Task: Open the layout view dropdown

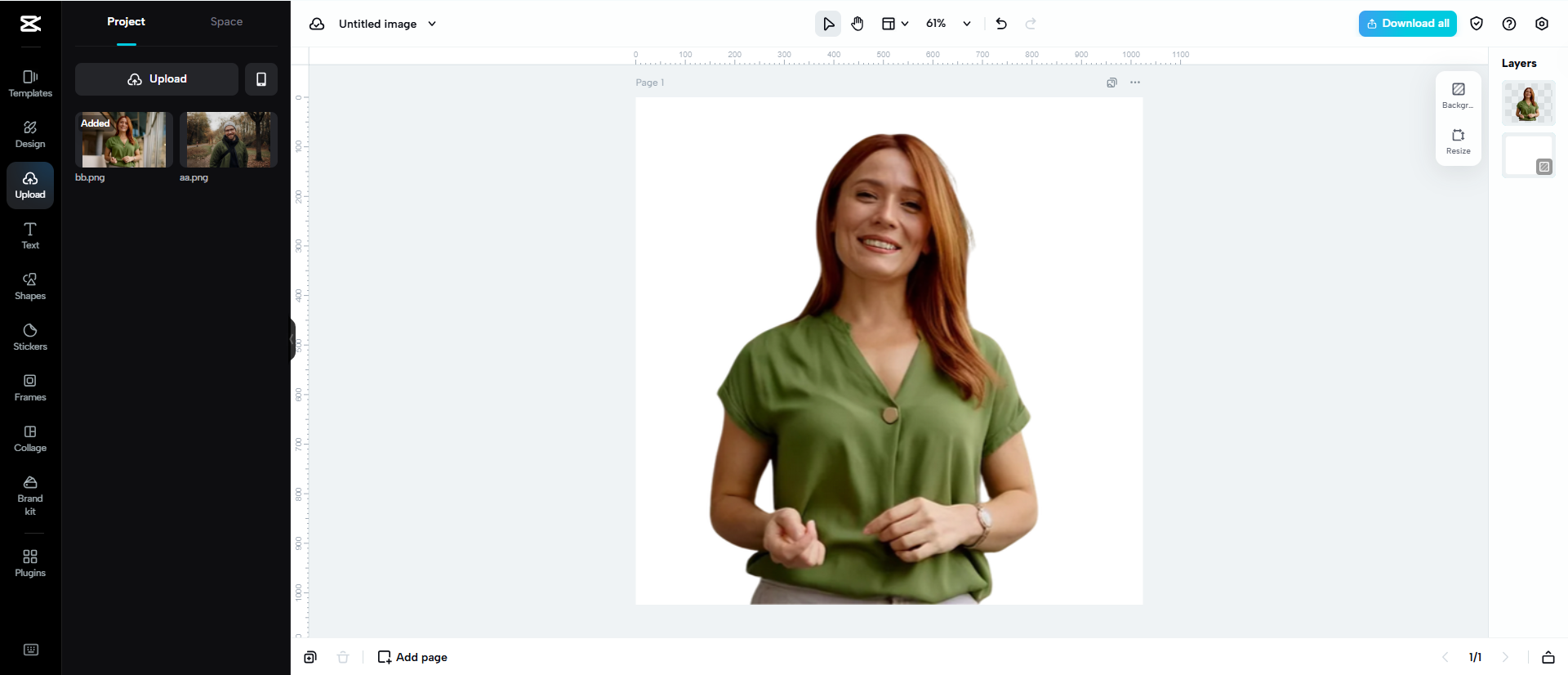Action: [895, 24]
